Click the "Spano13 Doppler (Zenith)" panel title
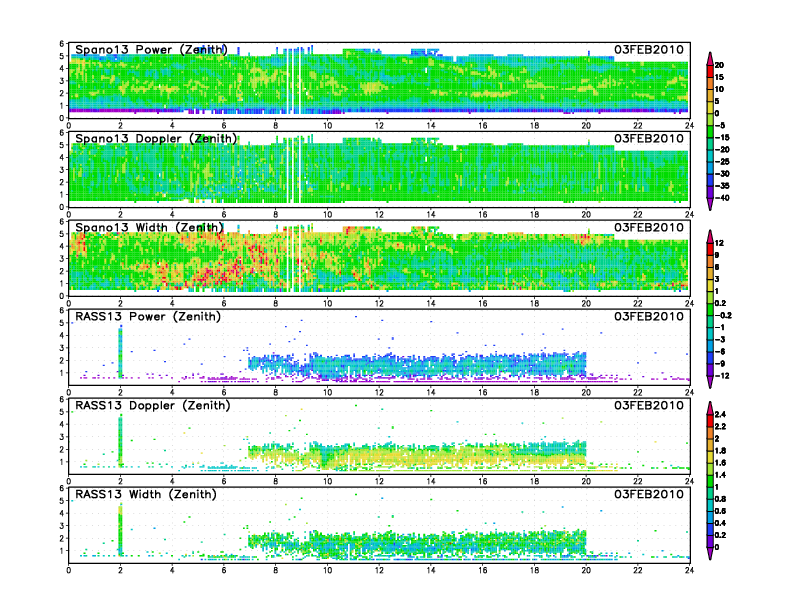This screenshot has height=612, width=792. tap(156, 139)
